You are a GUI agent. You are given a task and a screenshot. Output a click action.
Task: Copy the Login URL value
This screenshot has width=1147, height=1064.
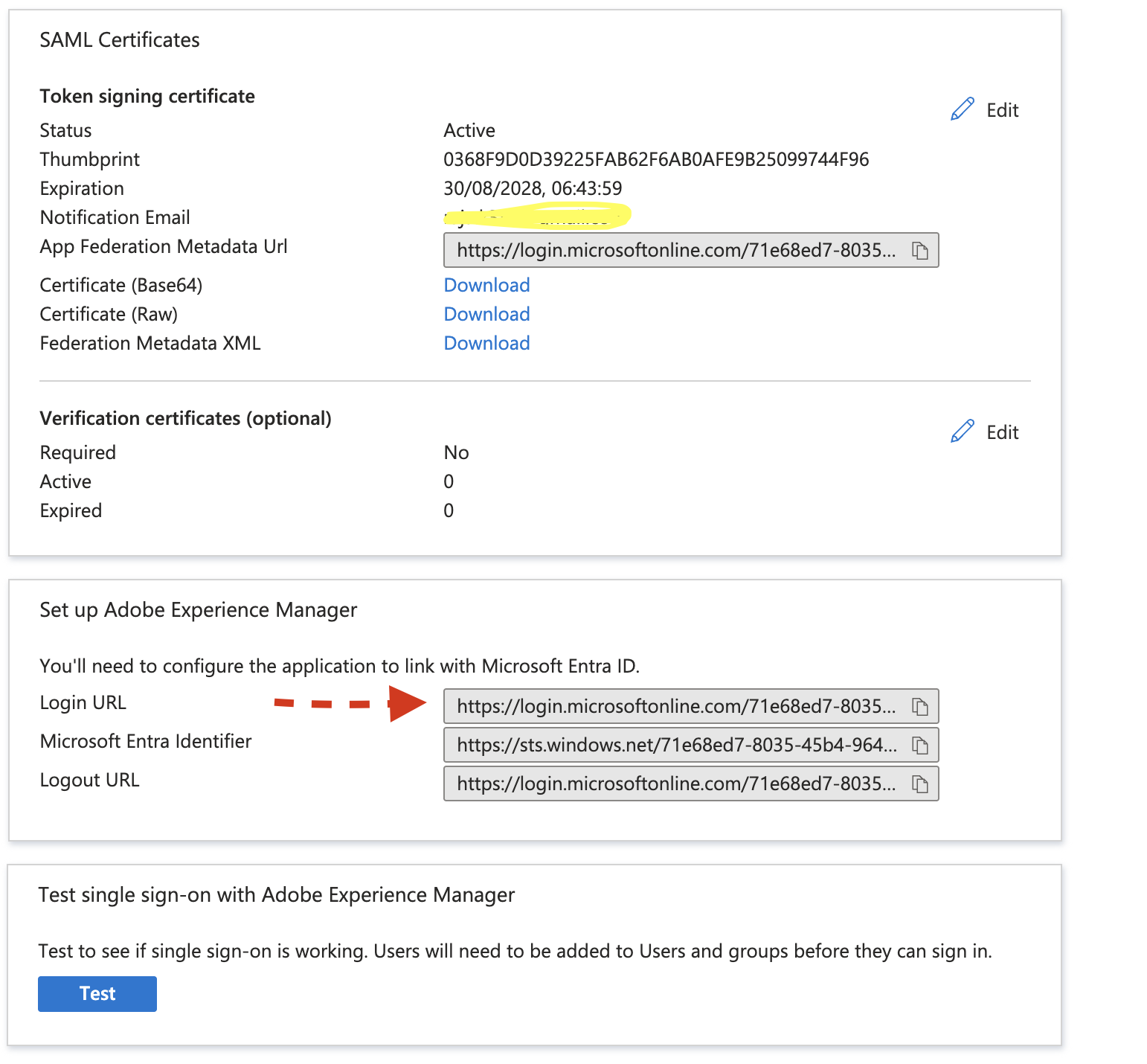point(920,707)
